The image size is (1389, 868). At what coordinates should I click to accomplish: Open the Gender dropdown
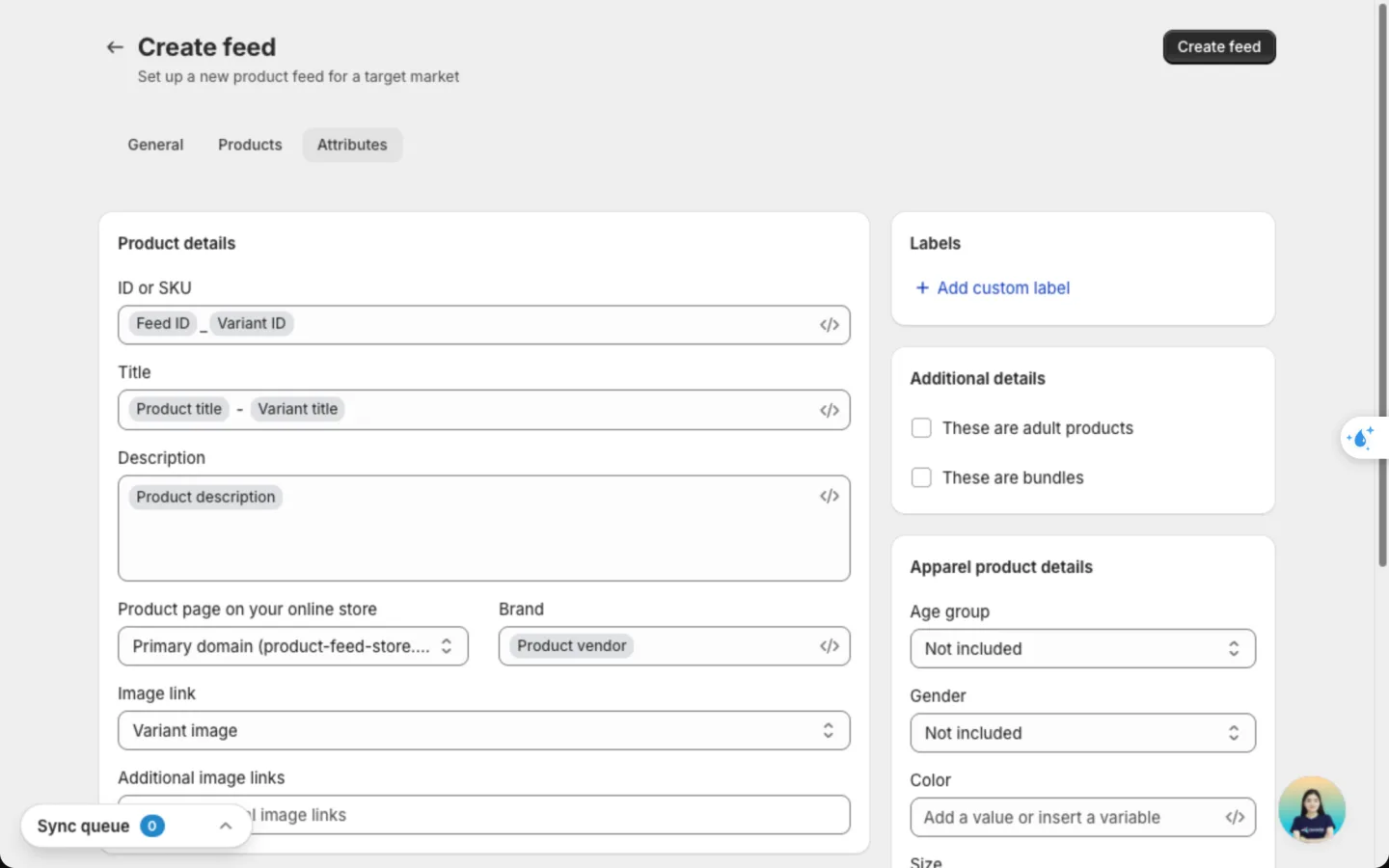[x=1082, y=733]
